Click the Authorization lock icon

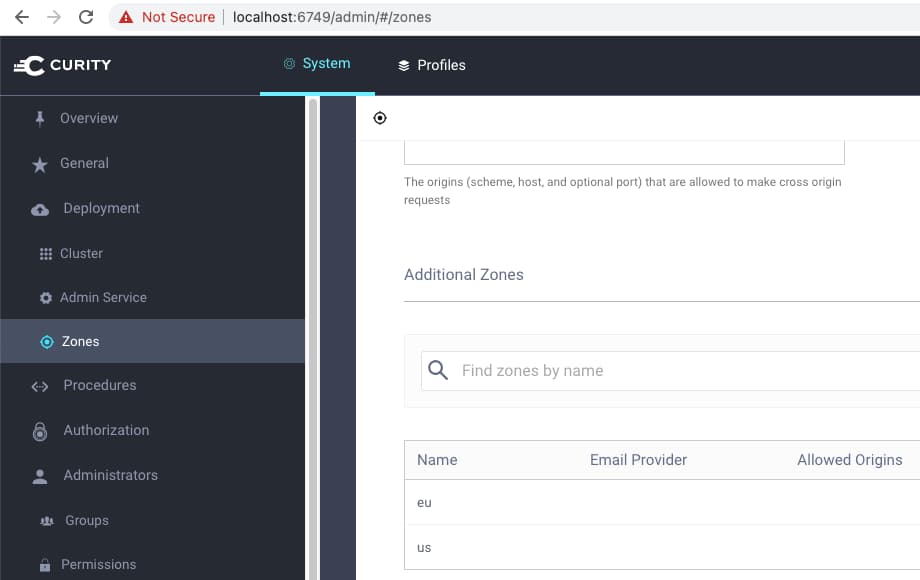[x=40, y=431]
